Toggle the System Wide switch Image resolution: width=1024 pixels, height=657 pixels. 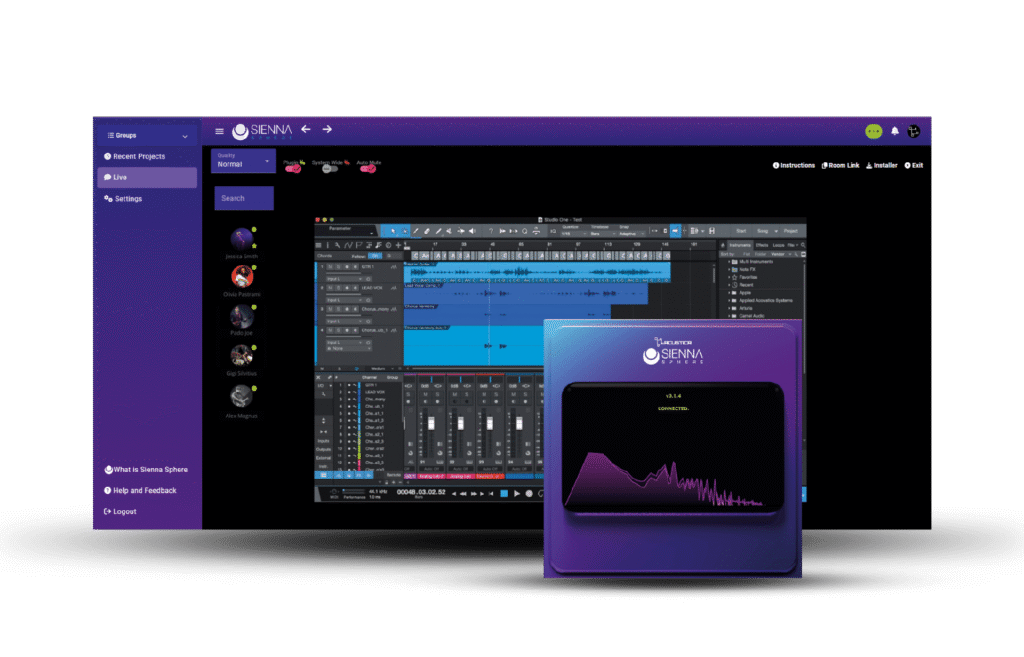(330, 168)
